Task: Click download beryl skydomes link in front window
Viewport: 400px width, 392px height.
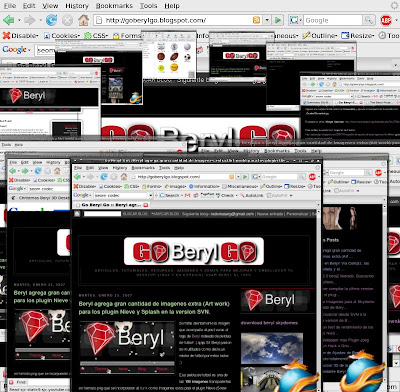Action: [269, 323]
